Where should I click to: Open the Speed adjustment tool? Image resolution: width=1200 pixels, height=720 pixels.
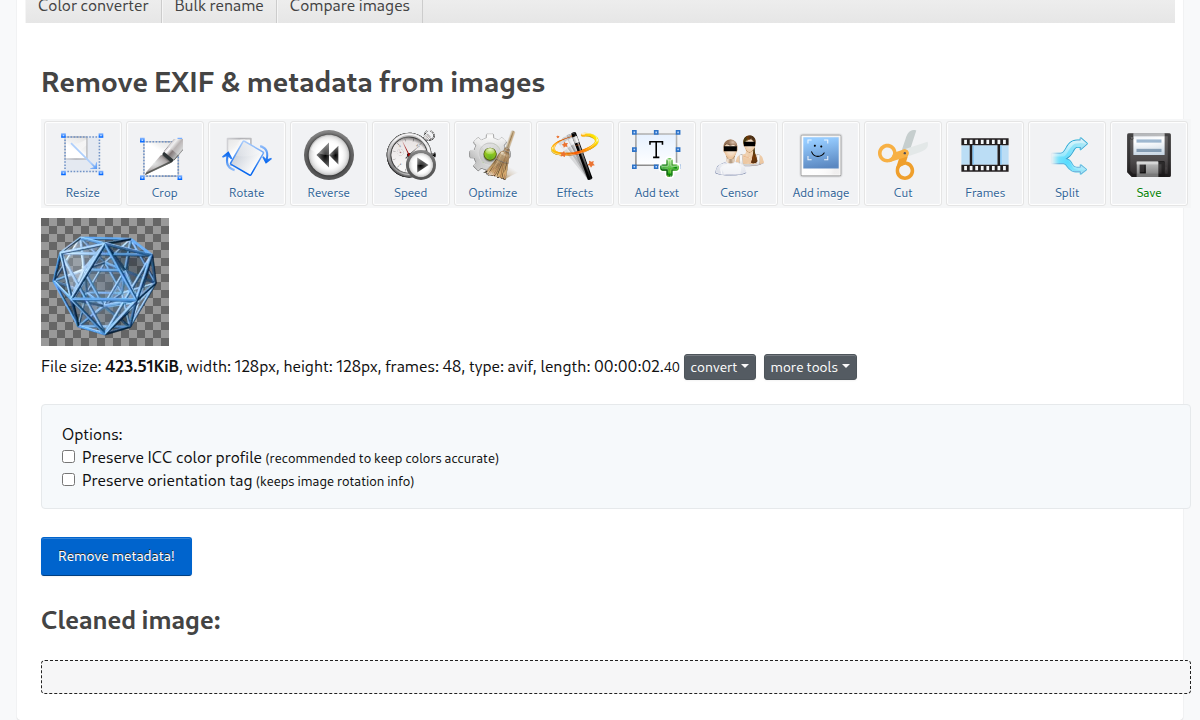pyautogui.click(x=411, y=164)
